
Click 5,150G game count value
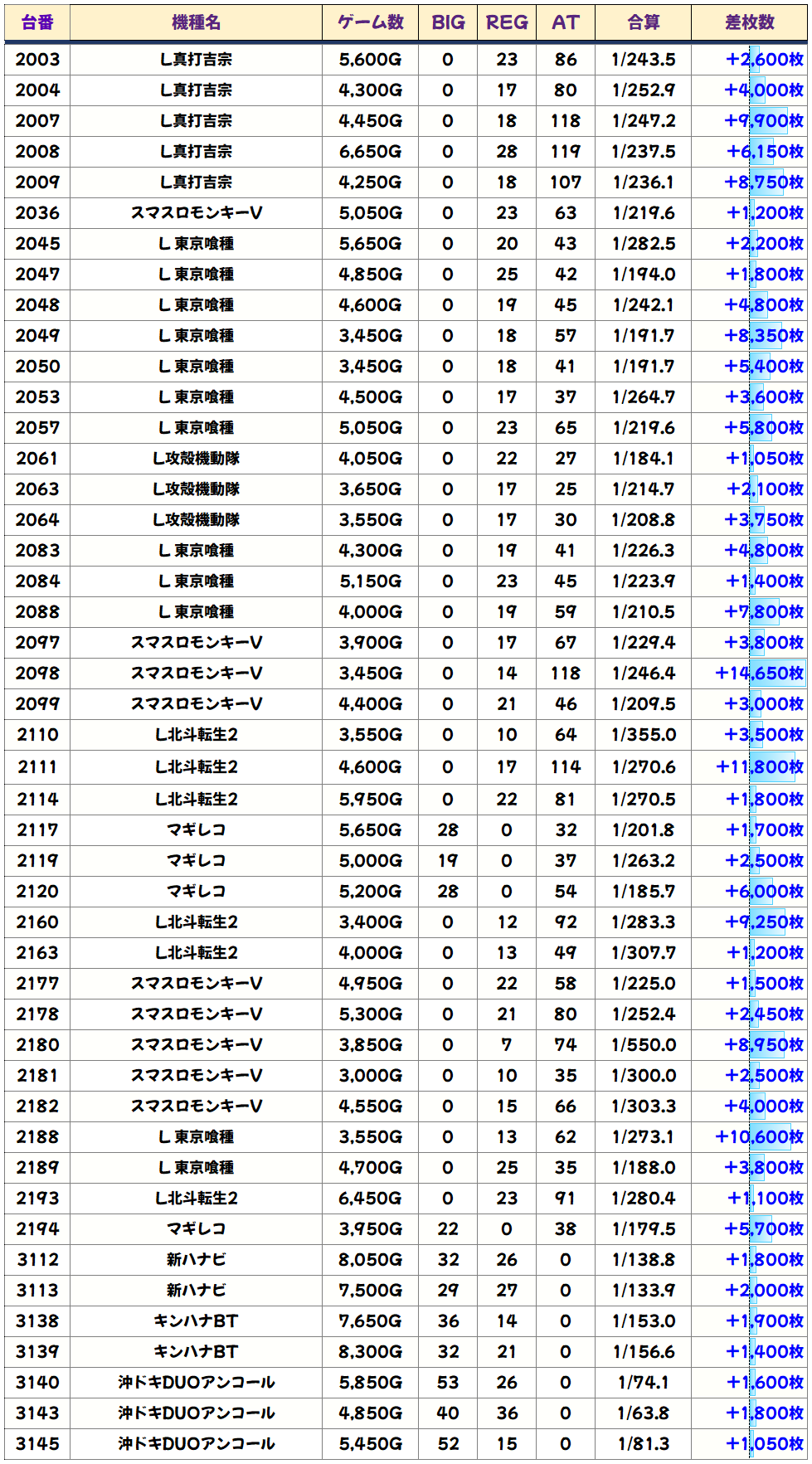point(371,581)
